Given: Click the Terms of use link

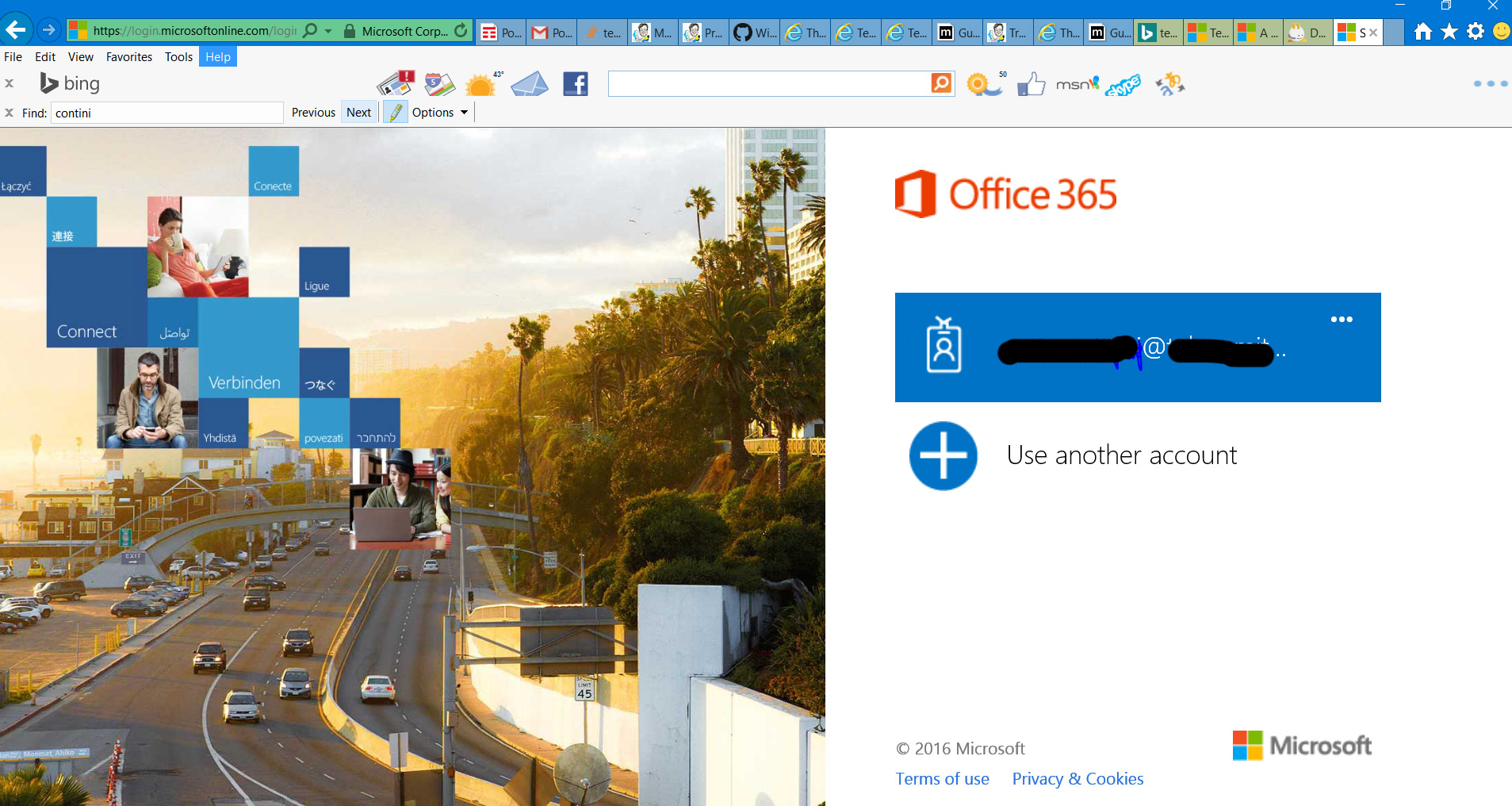Looking at the screenshot, I should pos(942,779).
